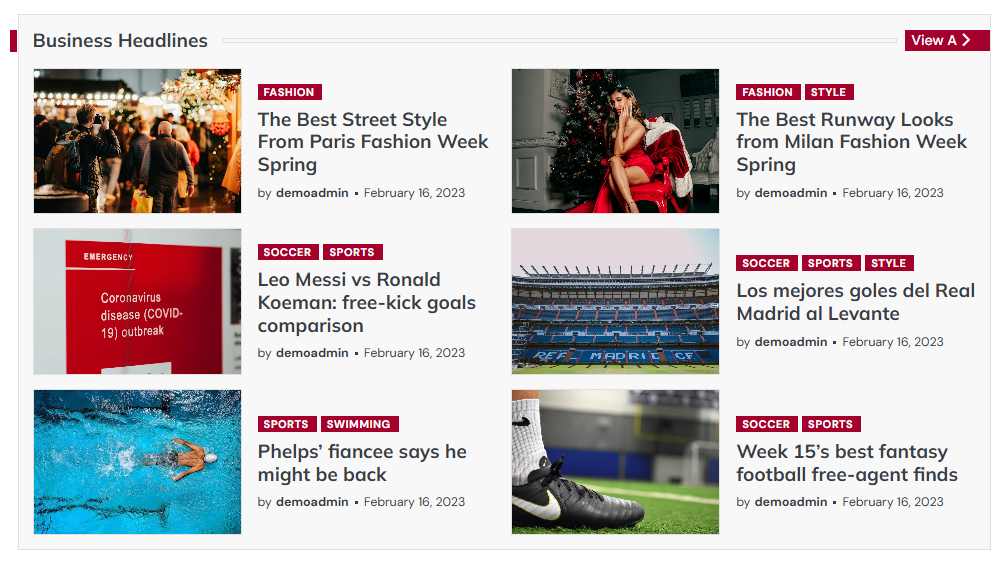The height and width of the screenshot is (564, 1005).
Task: Select the SOCCER tag above the Messi article
Action: (288, 252)
